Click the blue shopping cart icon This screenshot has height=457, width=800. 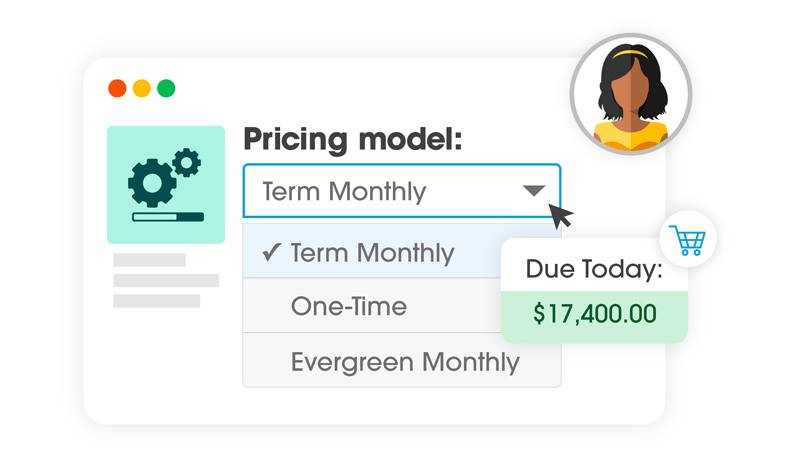(x=687, y=240)
